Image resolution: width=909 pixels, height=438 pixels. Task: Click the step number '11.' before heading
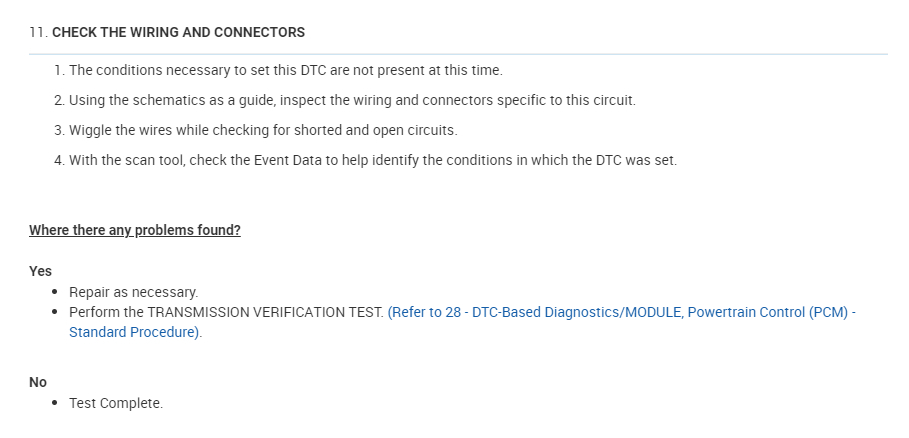[x=38, y=32]
